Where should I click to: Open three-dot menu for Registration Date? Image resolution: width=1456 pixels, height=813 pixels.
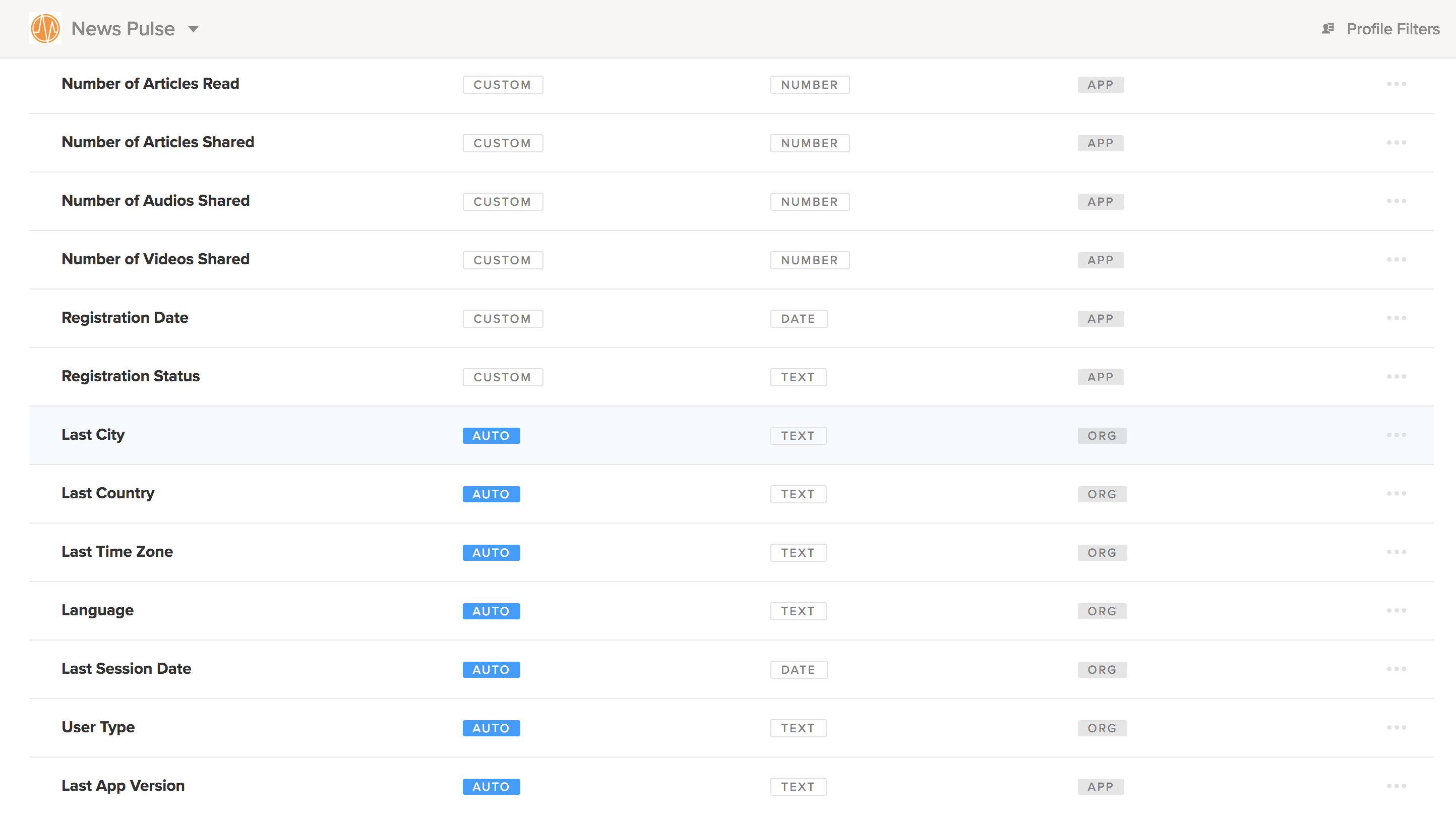[1396, 318]
